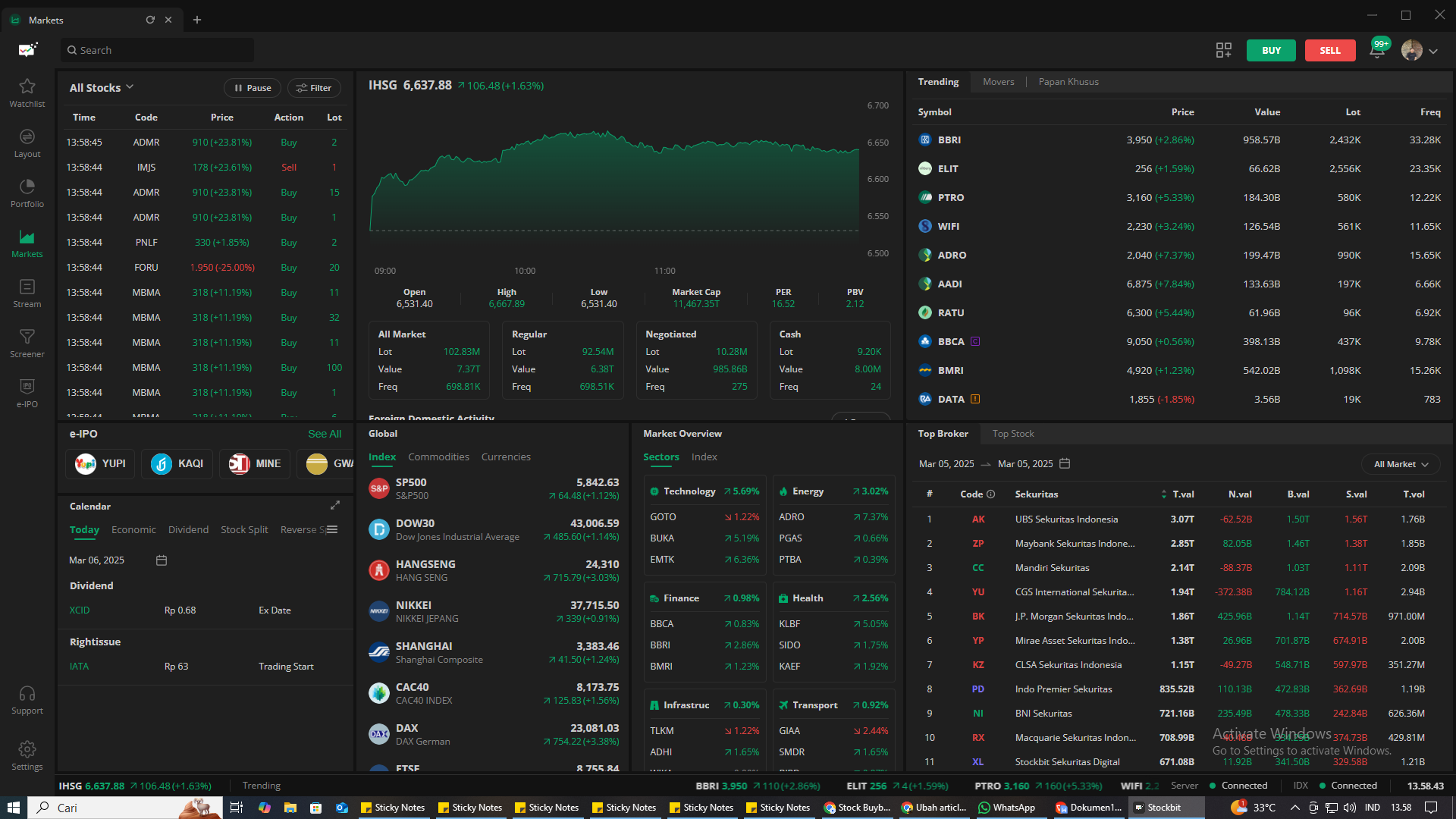
Task: Open the profile avatar dropdown chevron
Action: [x=1433, y=51]
